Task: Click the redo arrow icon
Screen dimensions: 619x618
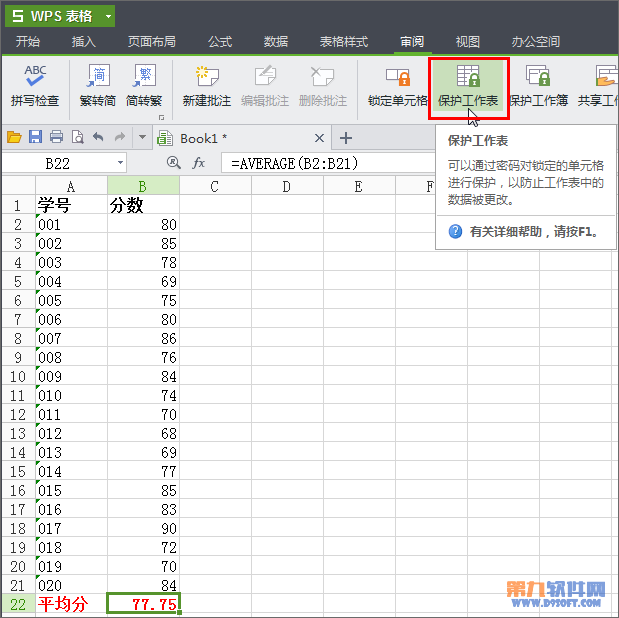Action: click(x=120, y=137)
